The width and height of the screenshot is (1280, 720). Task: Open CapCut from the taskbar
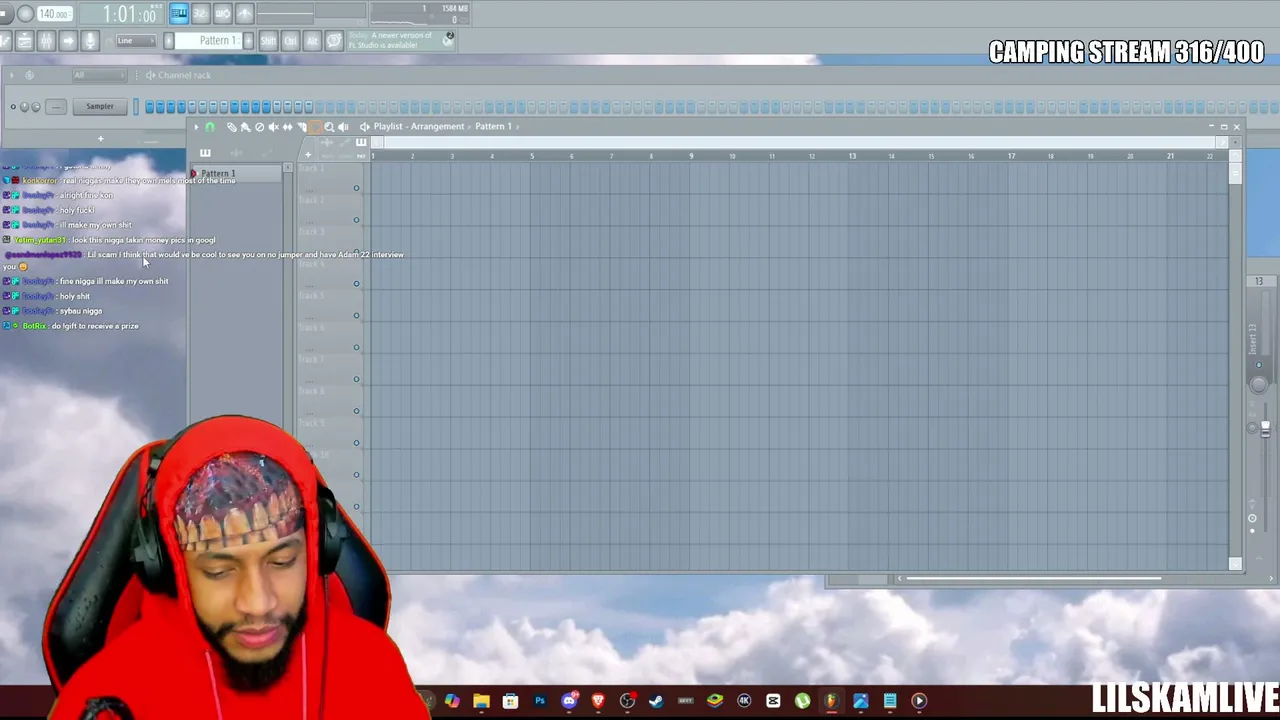point(773,701)
